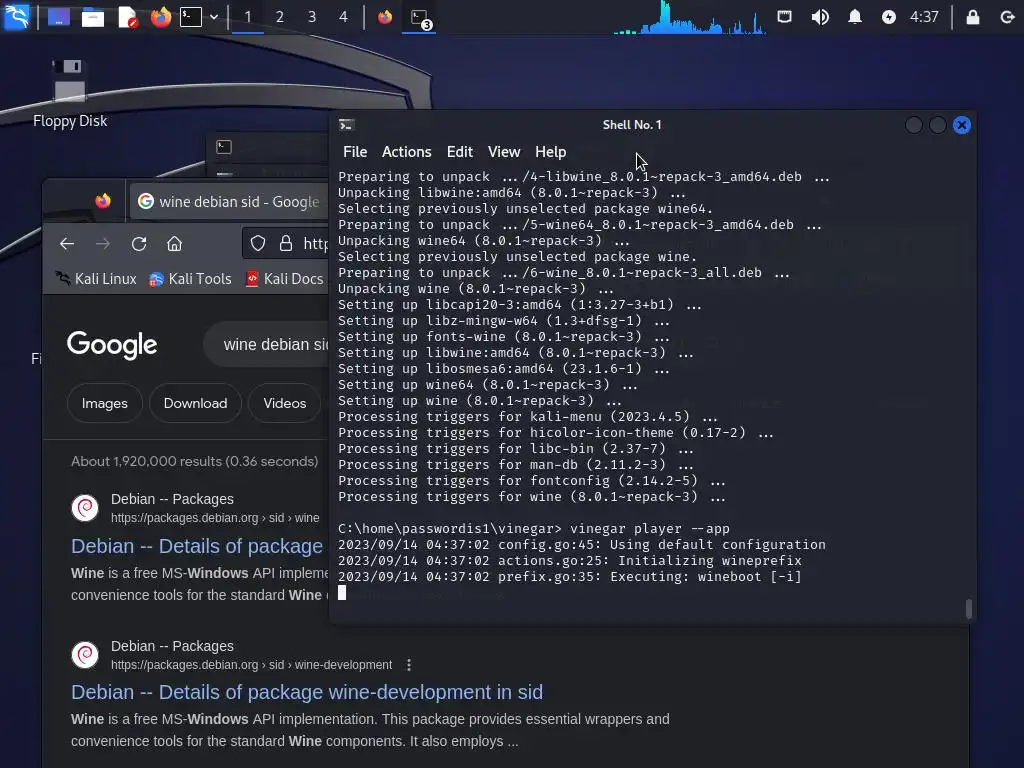Viewport: 1024px width, 768px height.
Task: Lock the screen with padlock icon
Action: 973,17
